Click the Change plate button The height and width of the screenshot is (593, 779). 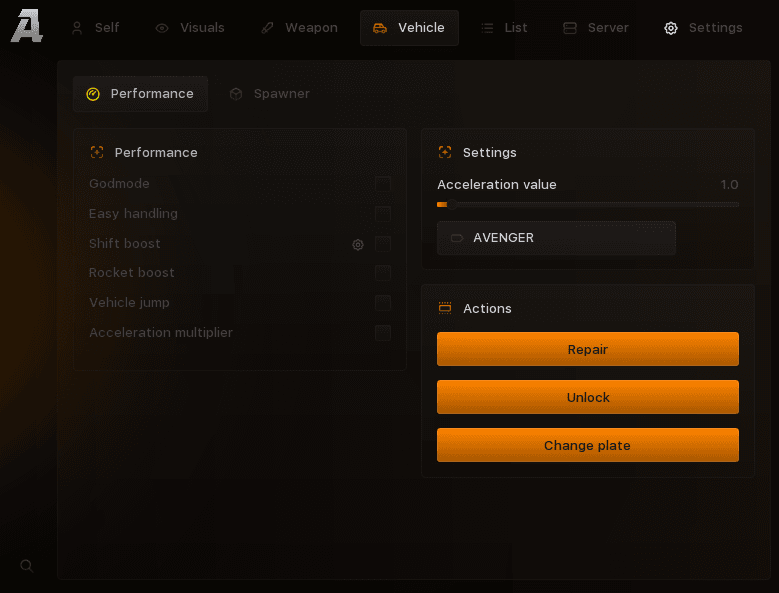coord(588,445)
